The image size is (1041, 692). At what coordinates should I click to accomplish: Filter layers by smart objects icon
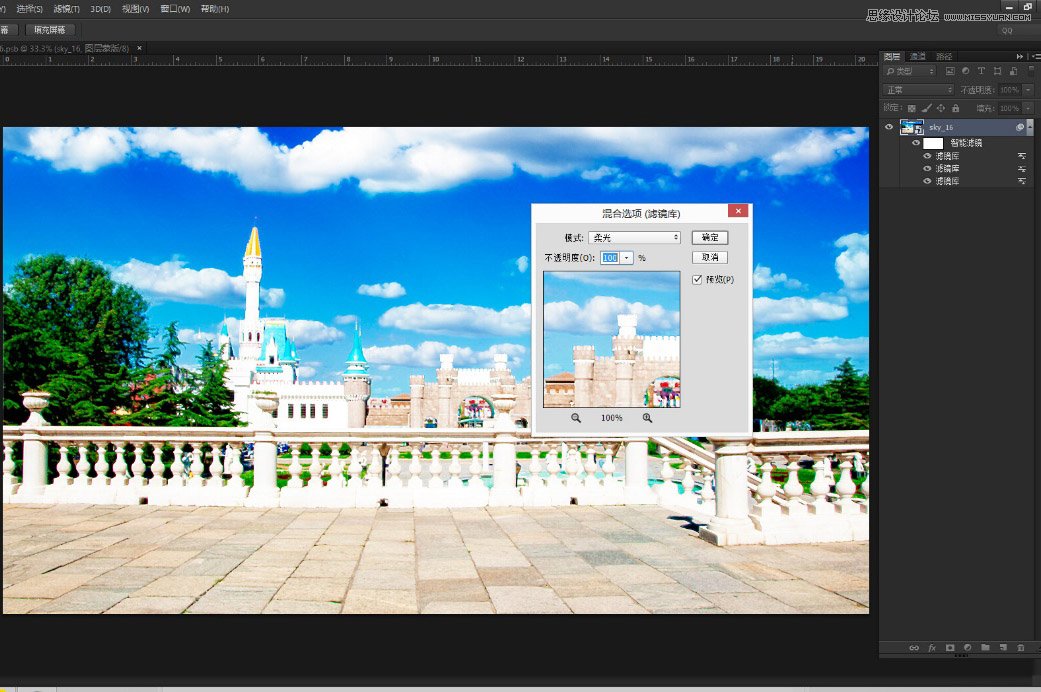pos(1013,71)
